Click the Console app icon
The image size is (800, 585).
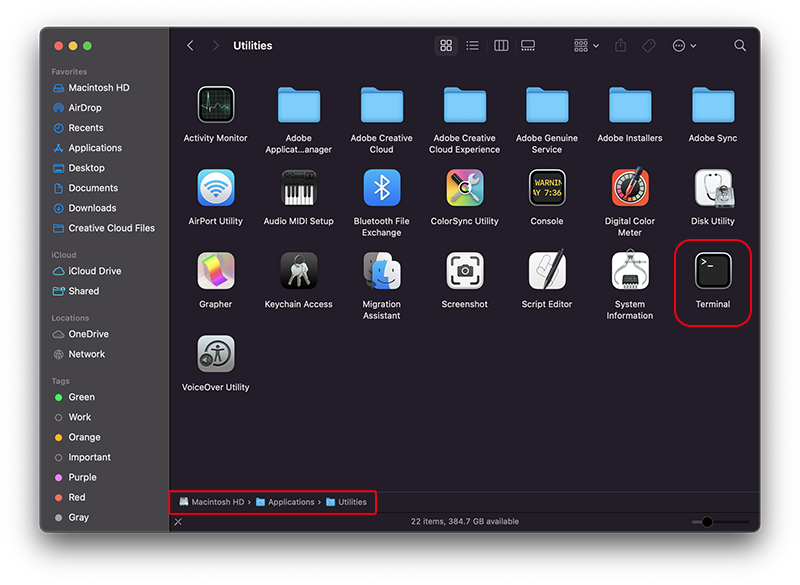[x=547, y=188]
